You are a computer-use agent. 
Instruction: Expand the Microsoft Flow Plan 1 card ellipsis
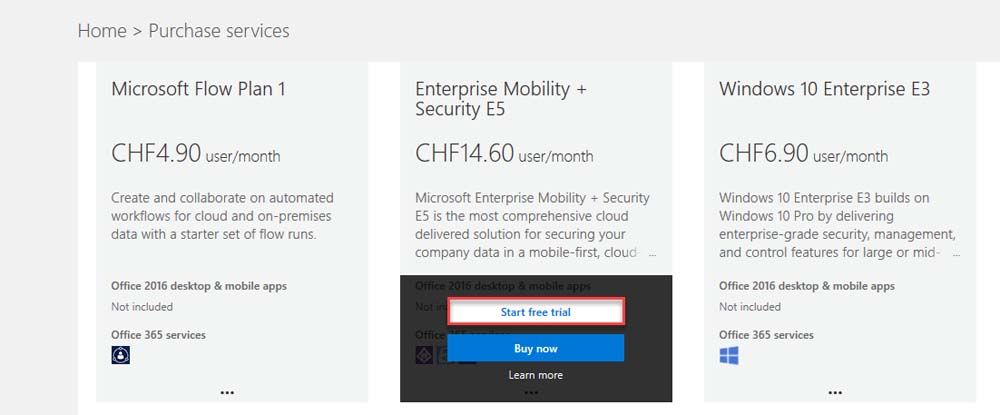click(227, 393)
